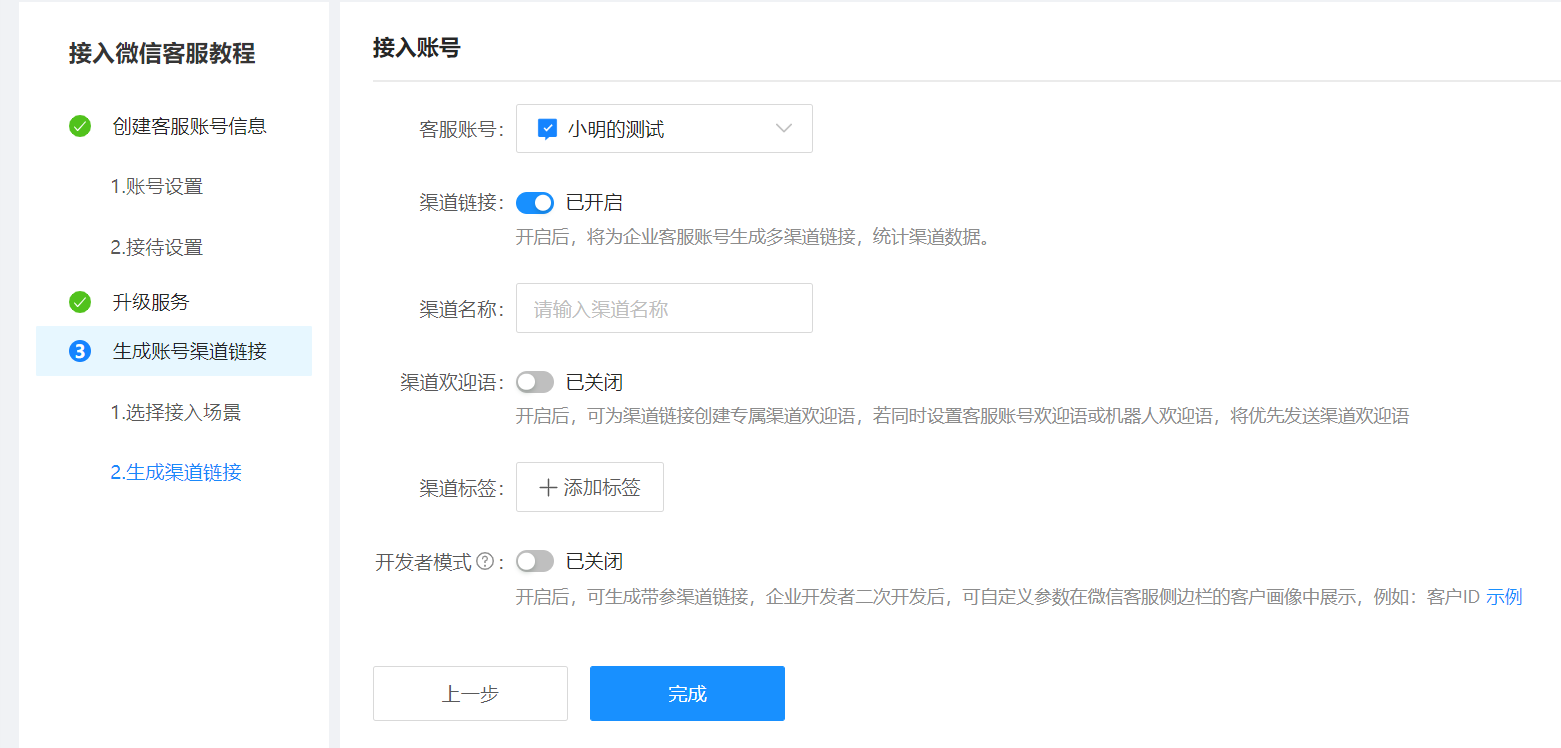Click the green check icon beside 升级服务
Screen dimensions: 1561x748
pyautogui.click(x=80, y=302)
